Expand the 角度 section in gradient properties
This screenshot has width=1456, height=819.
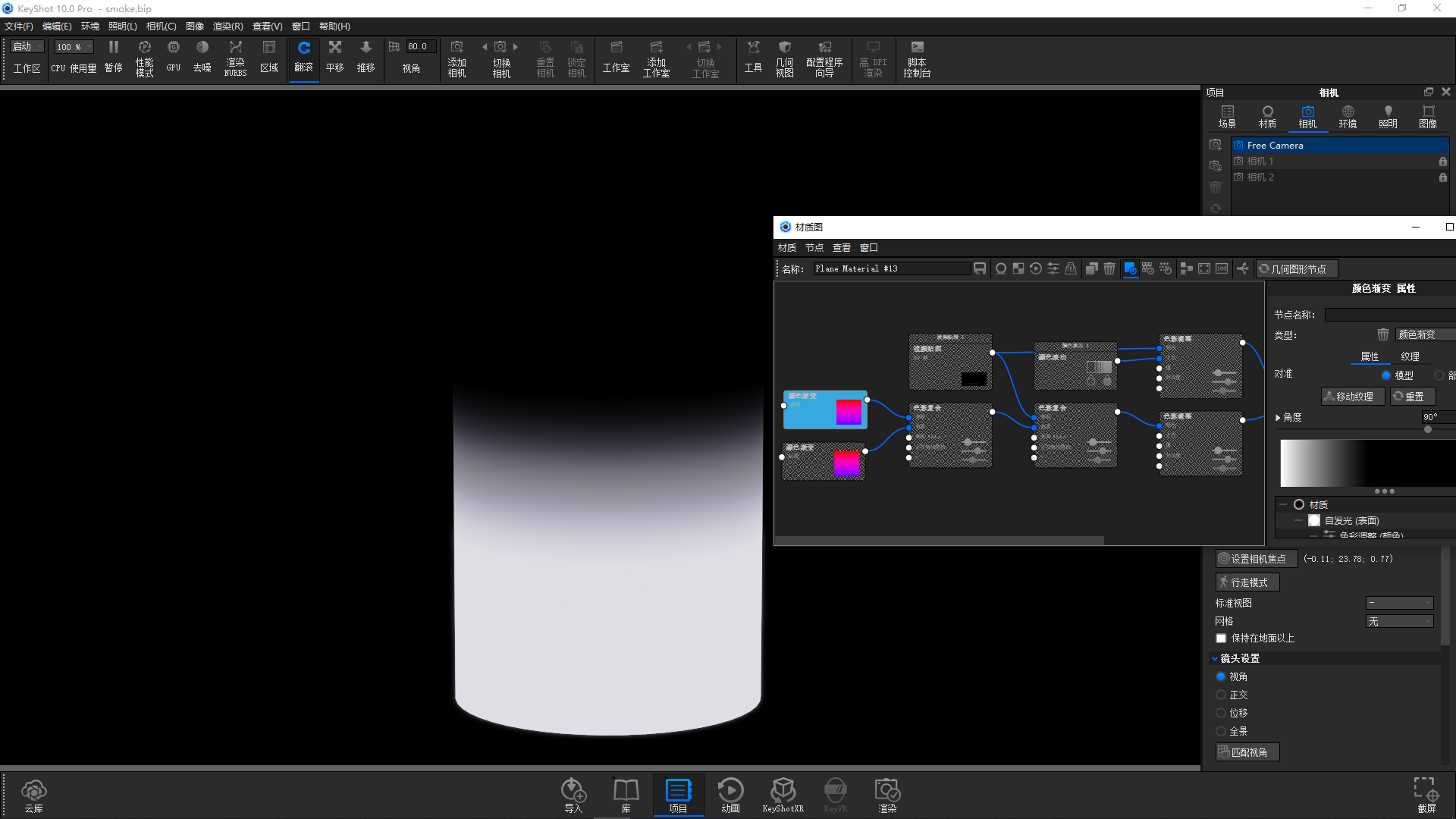(1279, 417)
